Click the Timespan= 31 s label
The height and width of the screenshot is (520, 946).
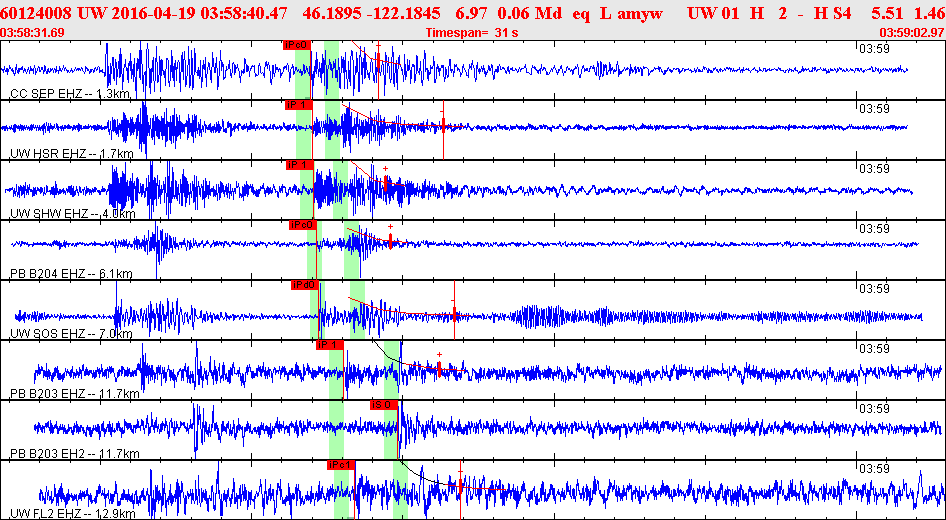[x=471, y=33]
